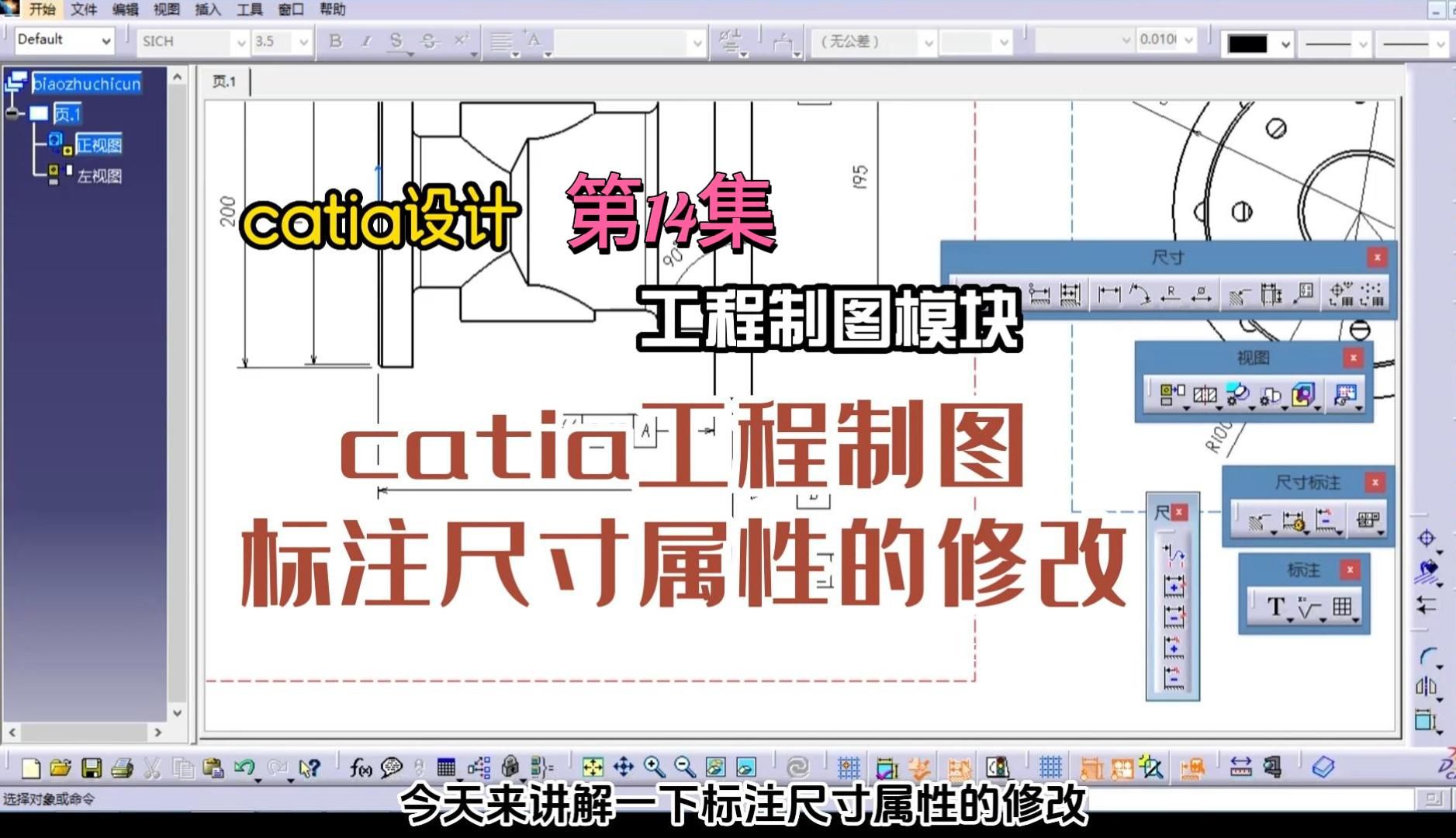Toggle Bold text formatting
Screen dimensions: 1456x838
coord(336,41)
